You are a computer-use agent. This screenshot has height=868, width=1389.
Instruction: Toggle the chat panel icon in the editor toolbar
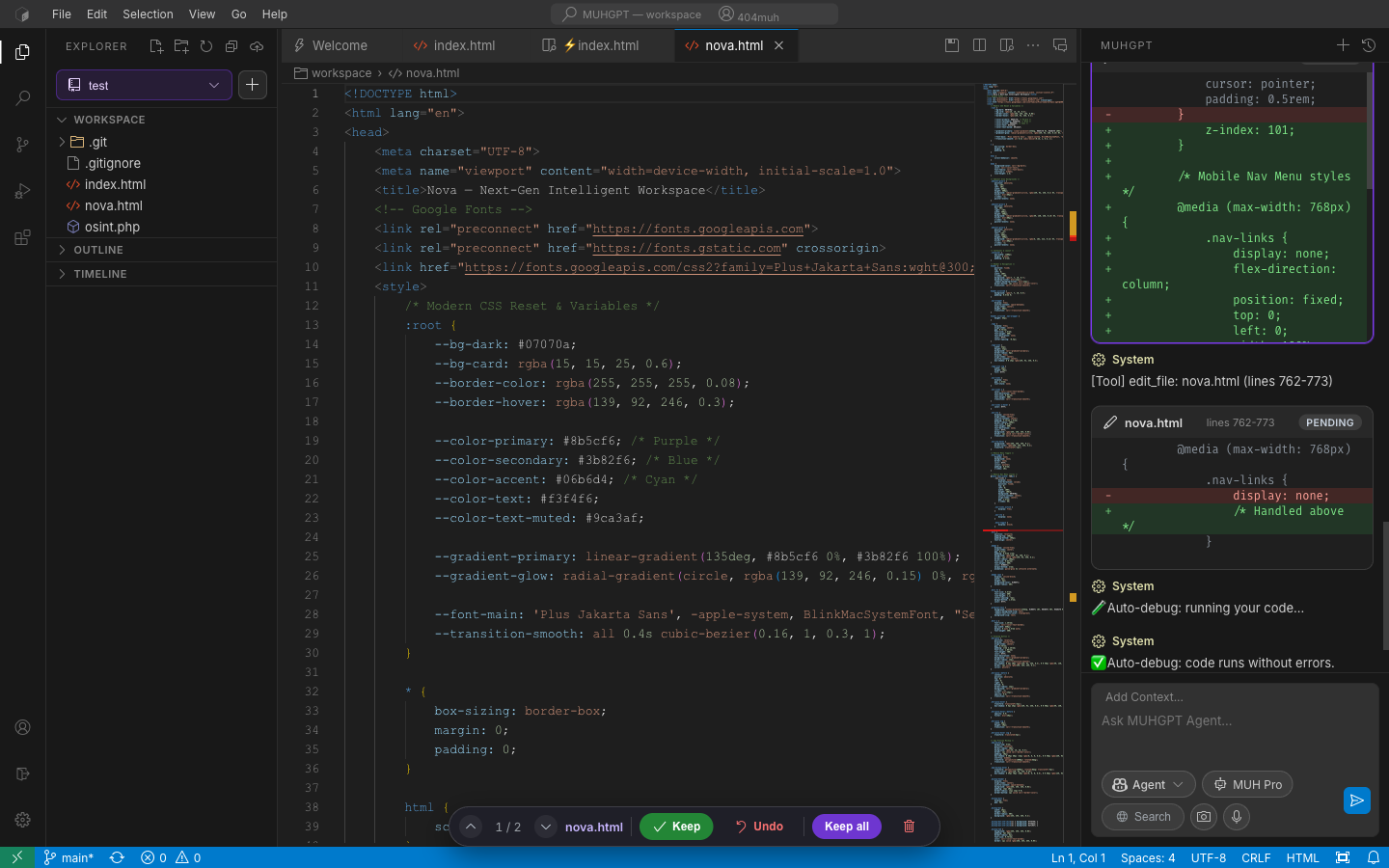point(1060,45)
